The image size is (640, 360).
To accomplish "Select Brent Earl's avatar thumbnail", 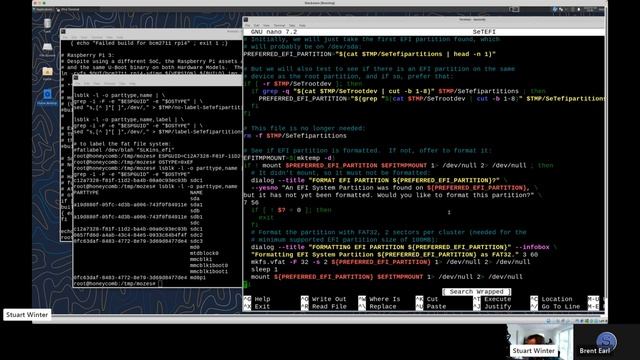I will 606,342.
